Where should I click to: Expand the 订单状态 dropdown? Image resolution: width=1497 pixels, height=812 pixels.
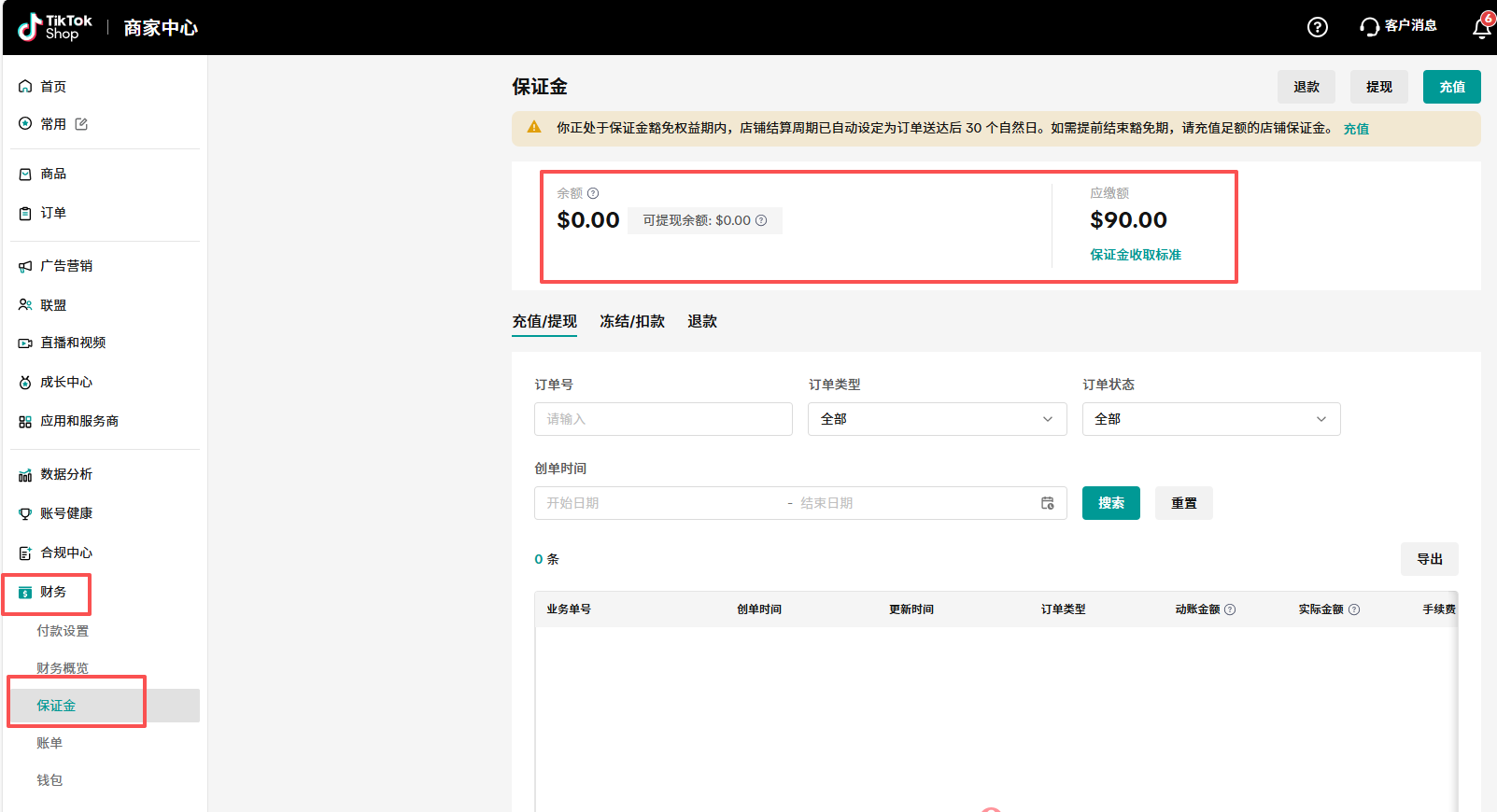tap(1210, 419)
